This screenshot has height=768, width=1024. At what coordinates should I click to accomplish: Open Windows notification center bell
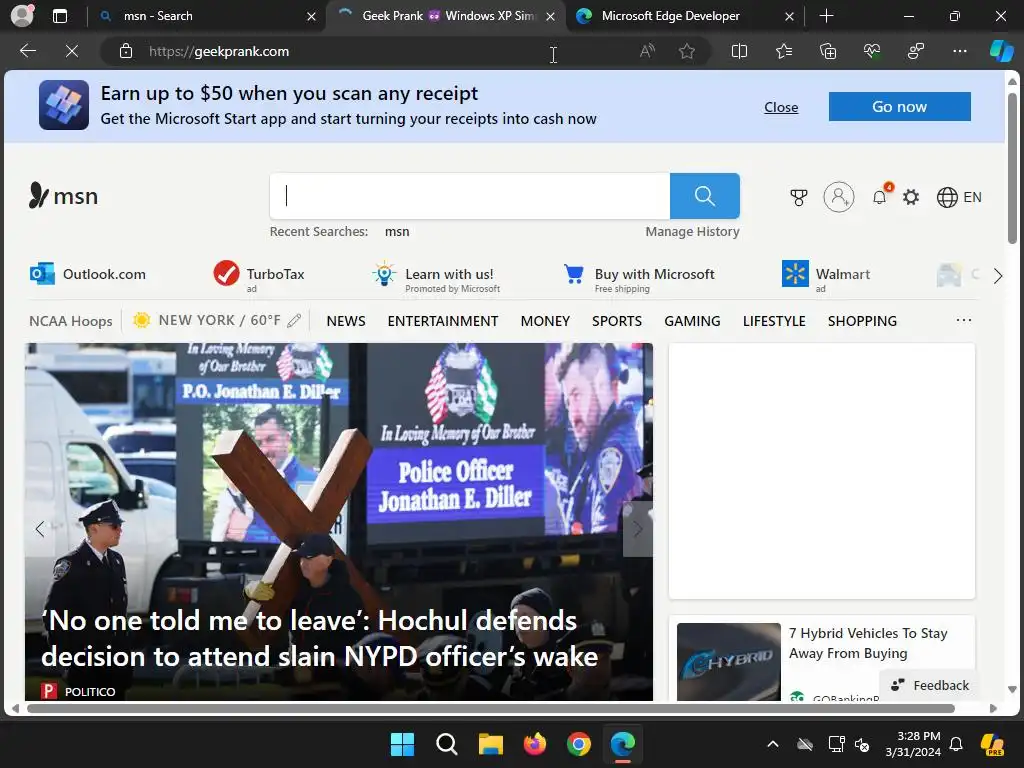(x=956, y=744)
